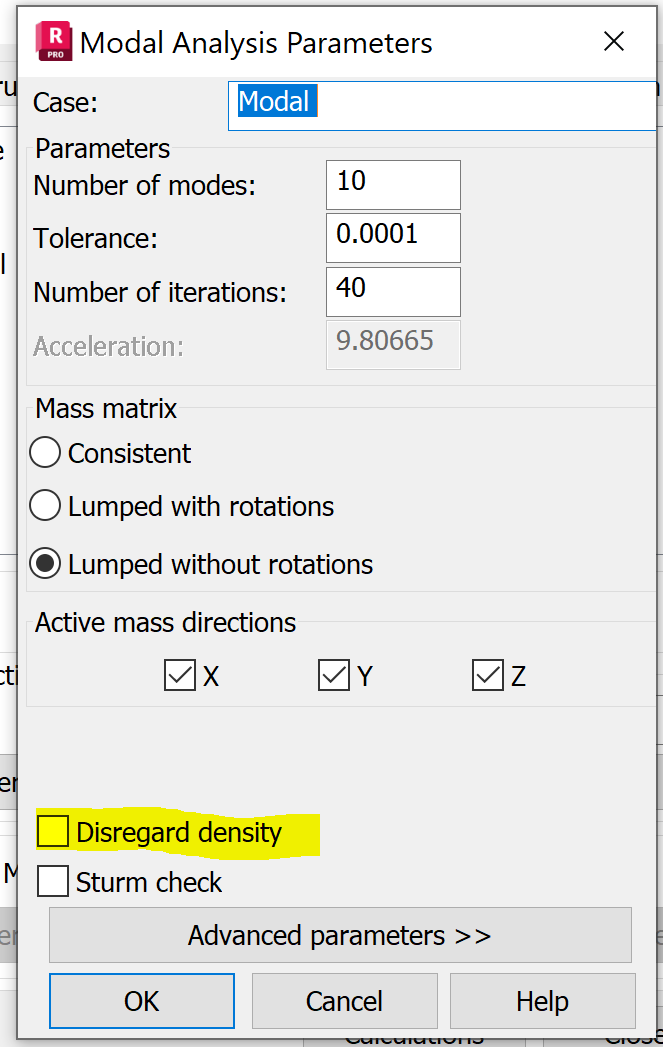Screen dimensions: 663x1047
Task: Modify the Number of iterations field
Action: coord(393,292)
